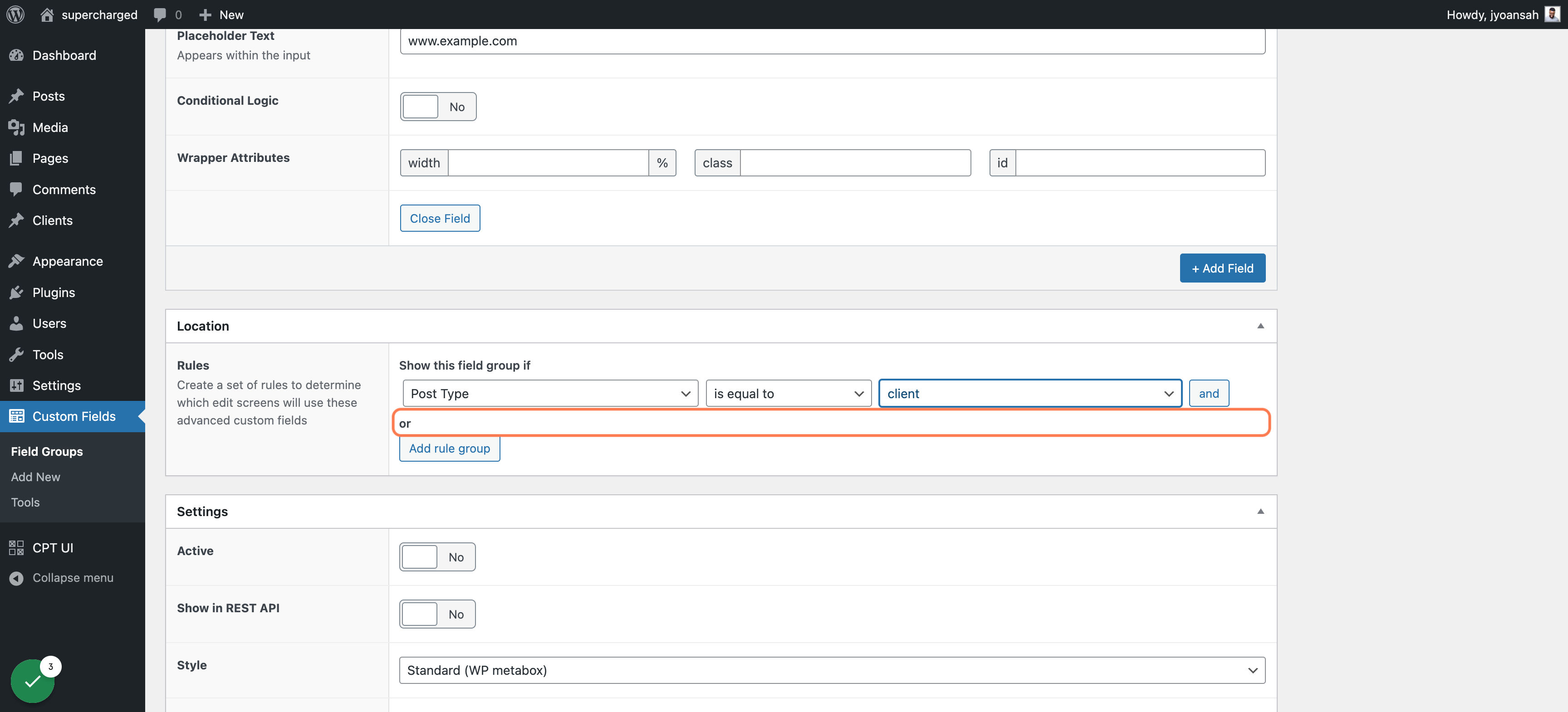
Task: Toggle the Active setting switch
Action: pos(437,557)
